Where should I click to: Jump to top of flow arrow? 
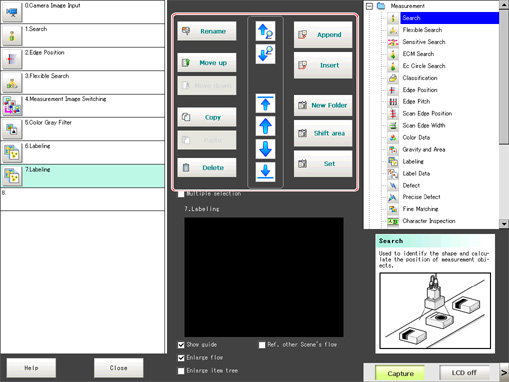coord(265,103)
